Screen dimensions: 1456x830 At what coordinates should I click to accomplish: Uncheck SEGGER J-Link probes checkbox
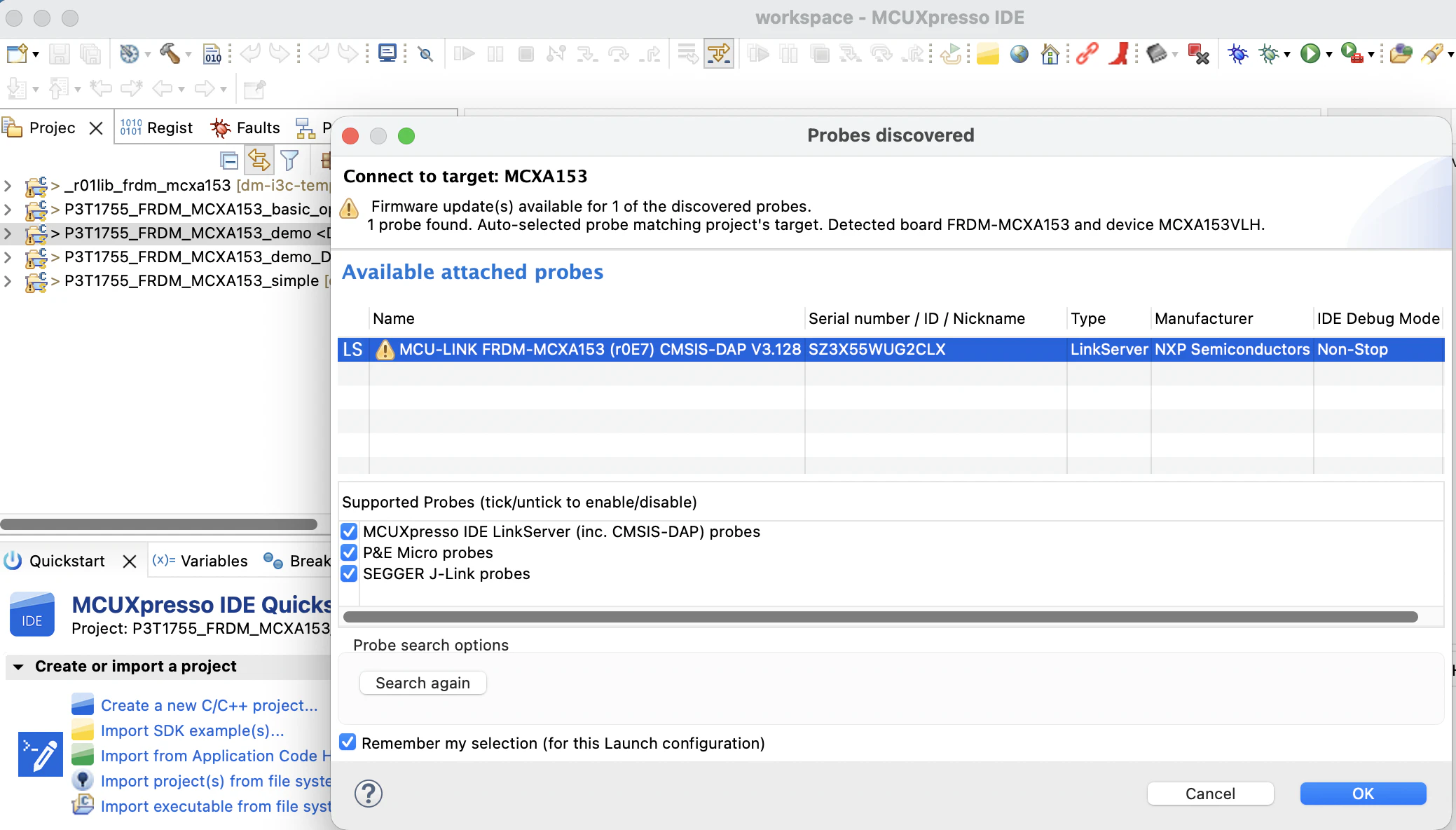[348, 573]
